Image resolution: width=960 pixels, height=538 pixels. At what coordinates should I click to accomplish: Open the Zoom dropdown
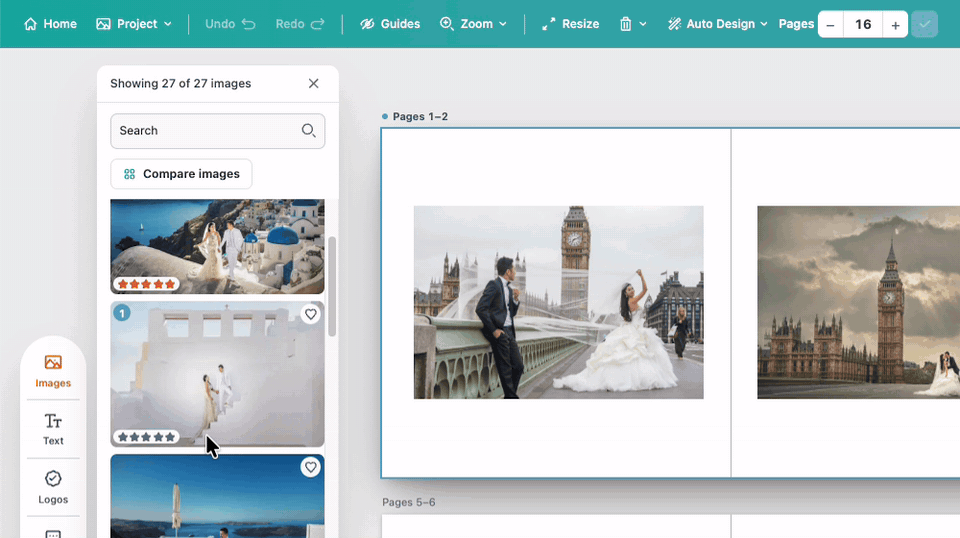click(x=473, y=24)
